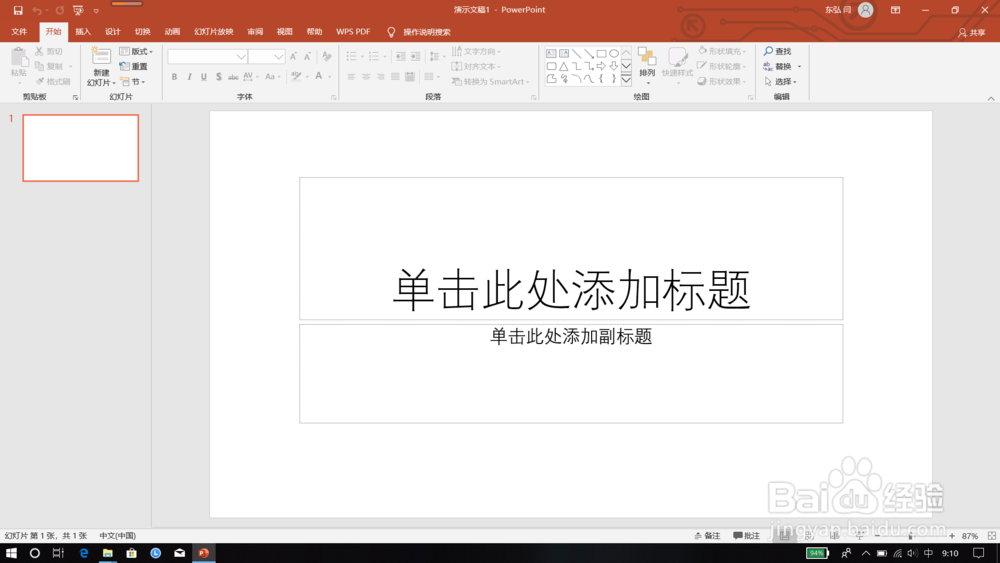Switch to the Design (设计) tab
The height and width of the screenshot is (563, 1000).
pyautogui.click(x=112, y=32)
